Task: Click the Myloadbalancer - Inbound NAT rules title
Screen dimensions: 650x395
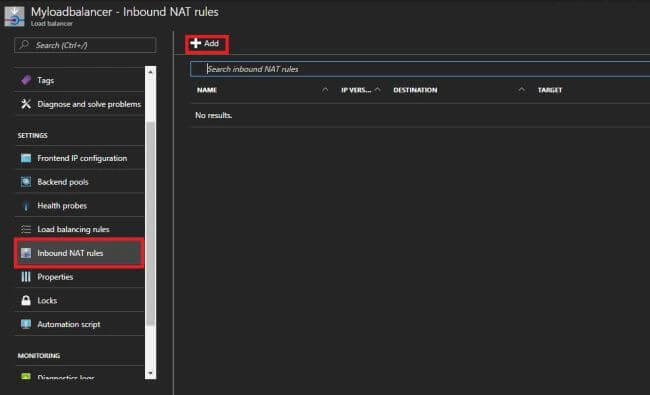Action: point(125,12)
